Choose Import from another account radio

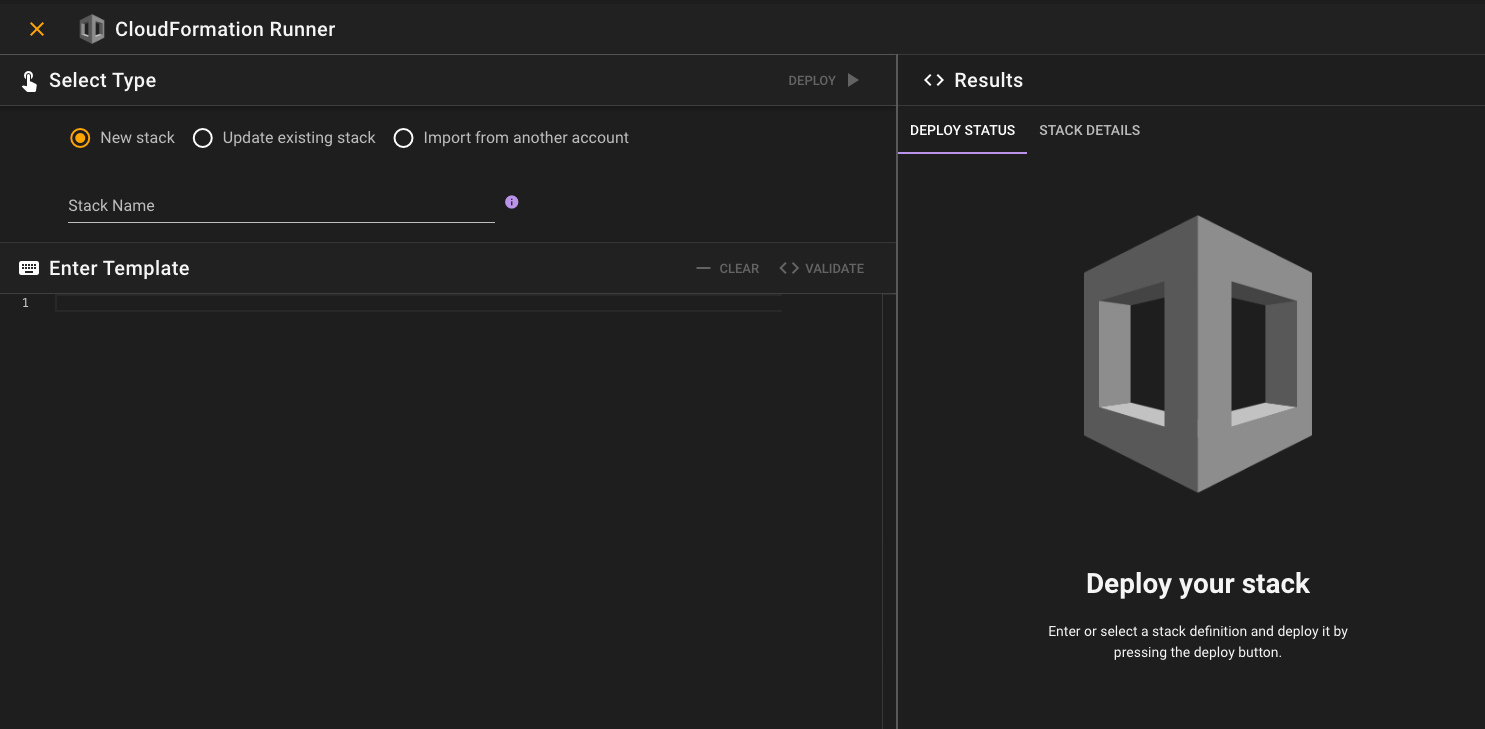pos(403,138)
